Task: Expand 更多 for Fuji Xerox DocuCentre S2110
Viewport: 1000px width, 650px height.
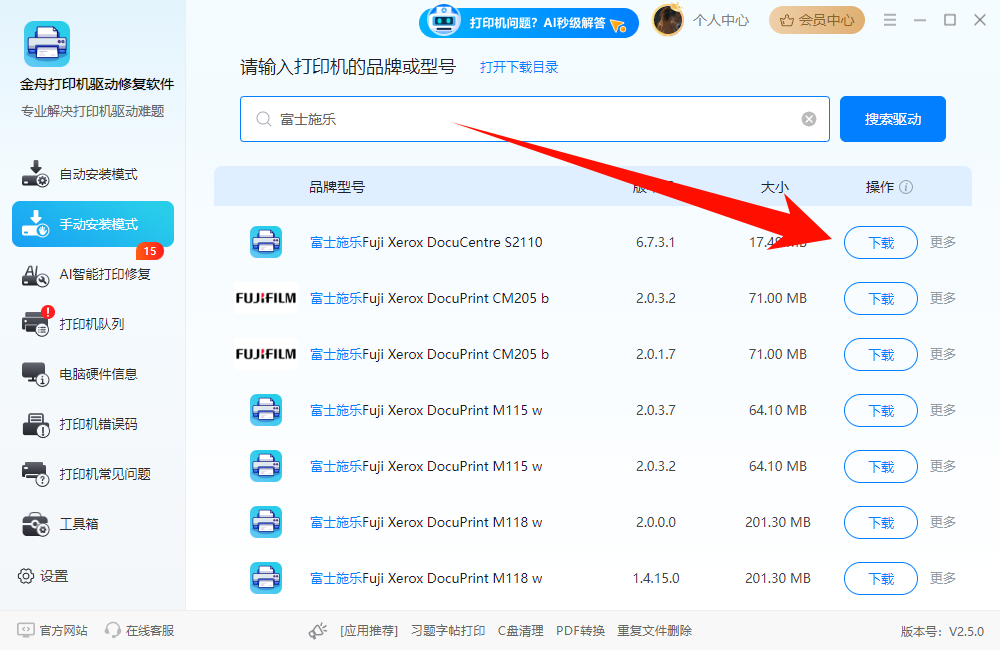Action: [941, 242]
